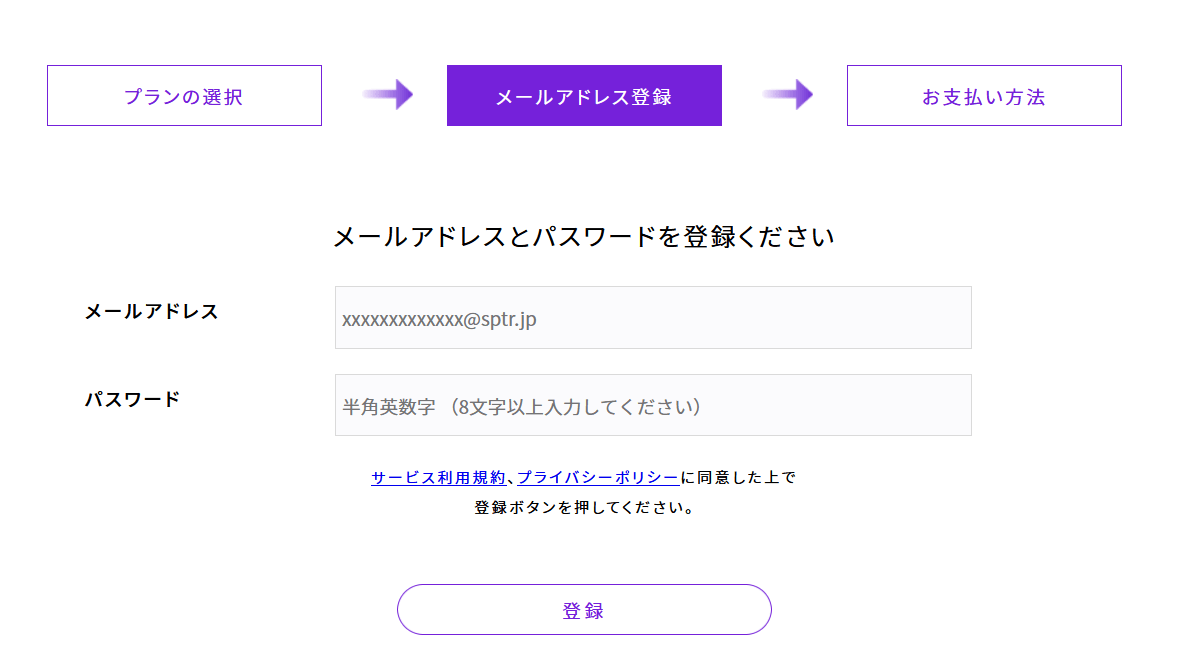Click into the password input field
The width and height of the screenshot is (1186, 667).
(x=653, y=405)
